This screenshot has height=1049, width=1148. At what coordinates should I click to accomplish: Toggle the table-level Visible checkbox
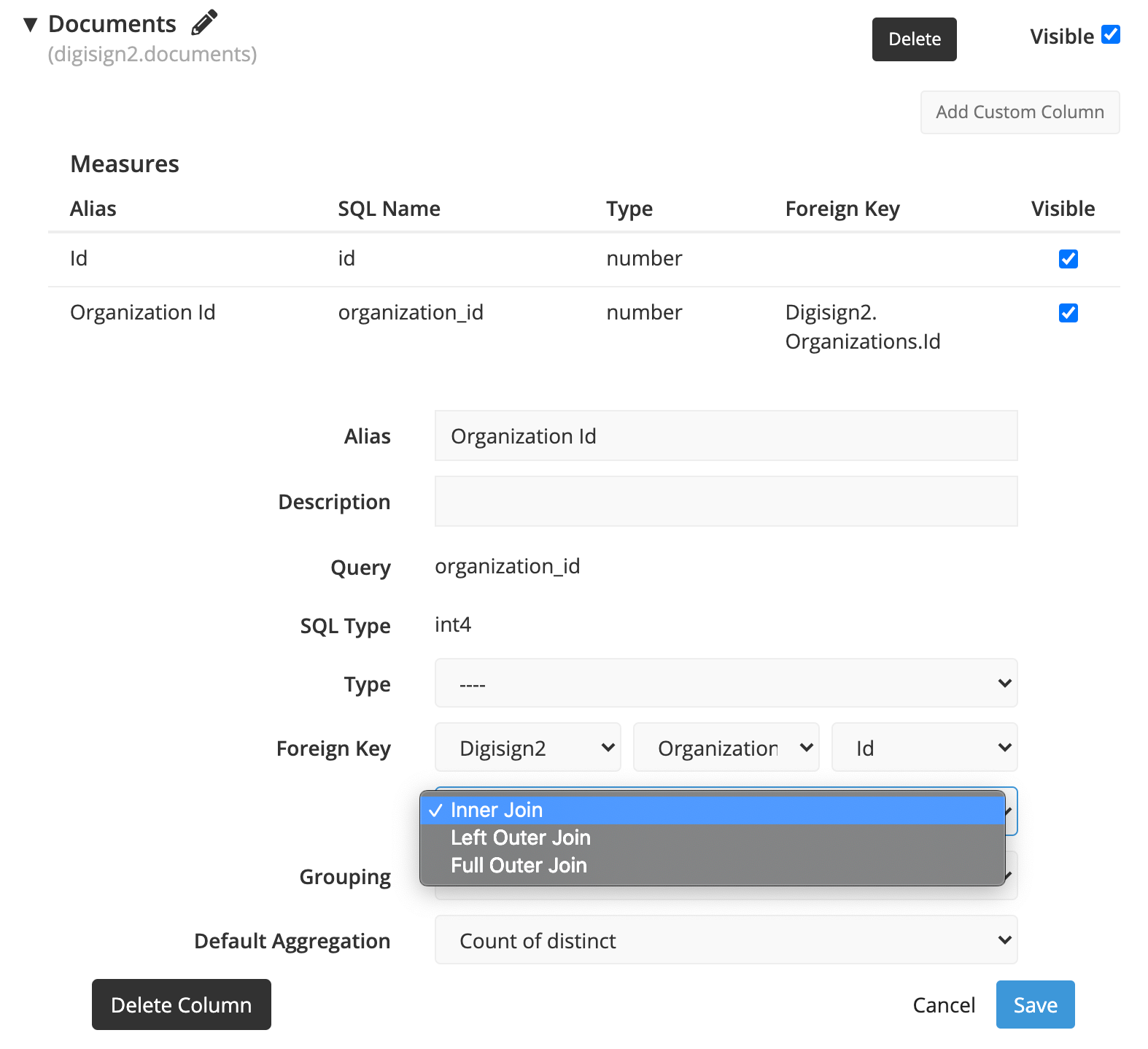pos(1111,34)
